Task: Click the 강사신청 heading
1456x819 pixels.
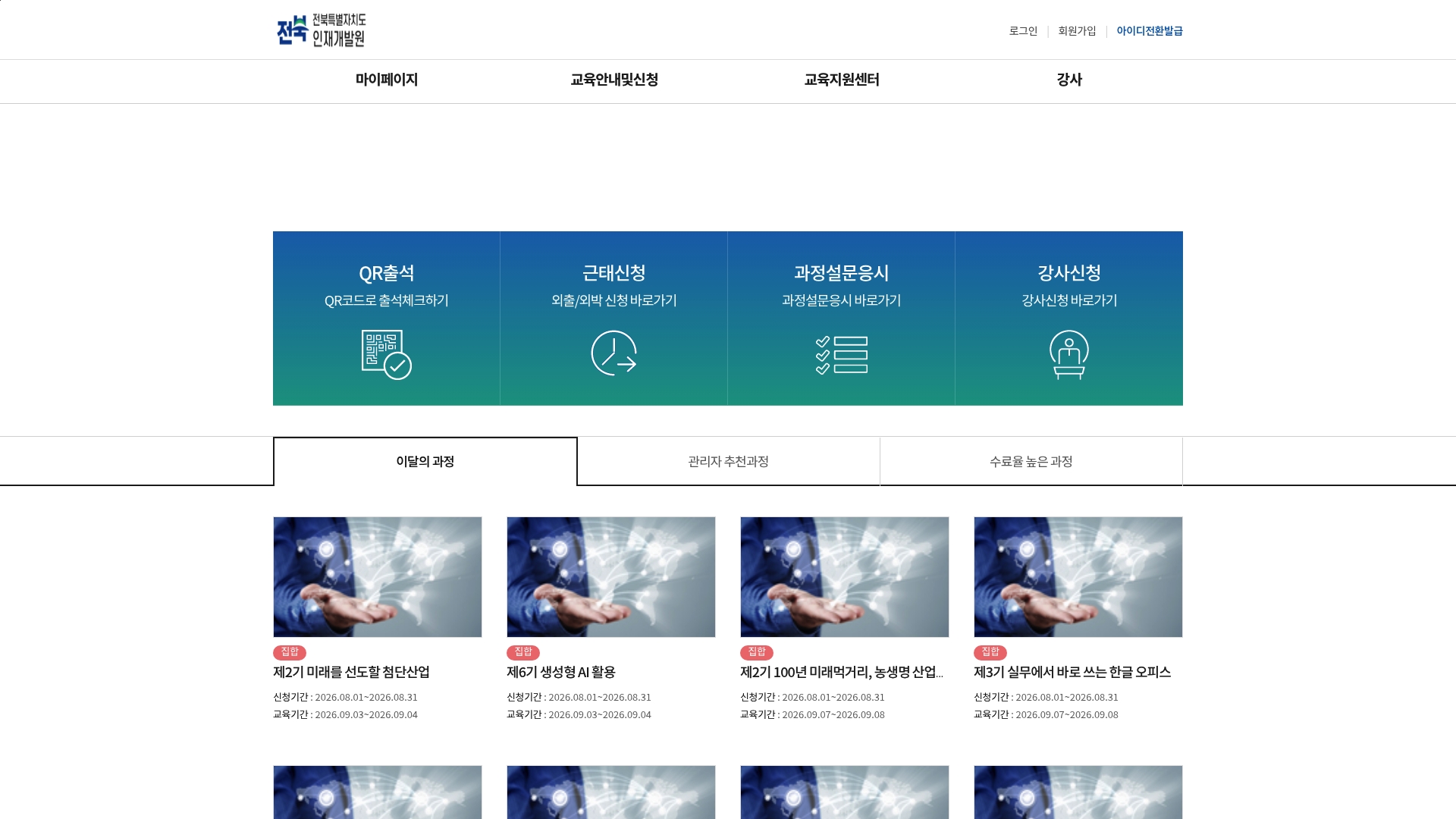Action: tap(1069, 273)
